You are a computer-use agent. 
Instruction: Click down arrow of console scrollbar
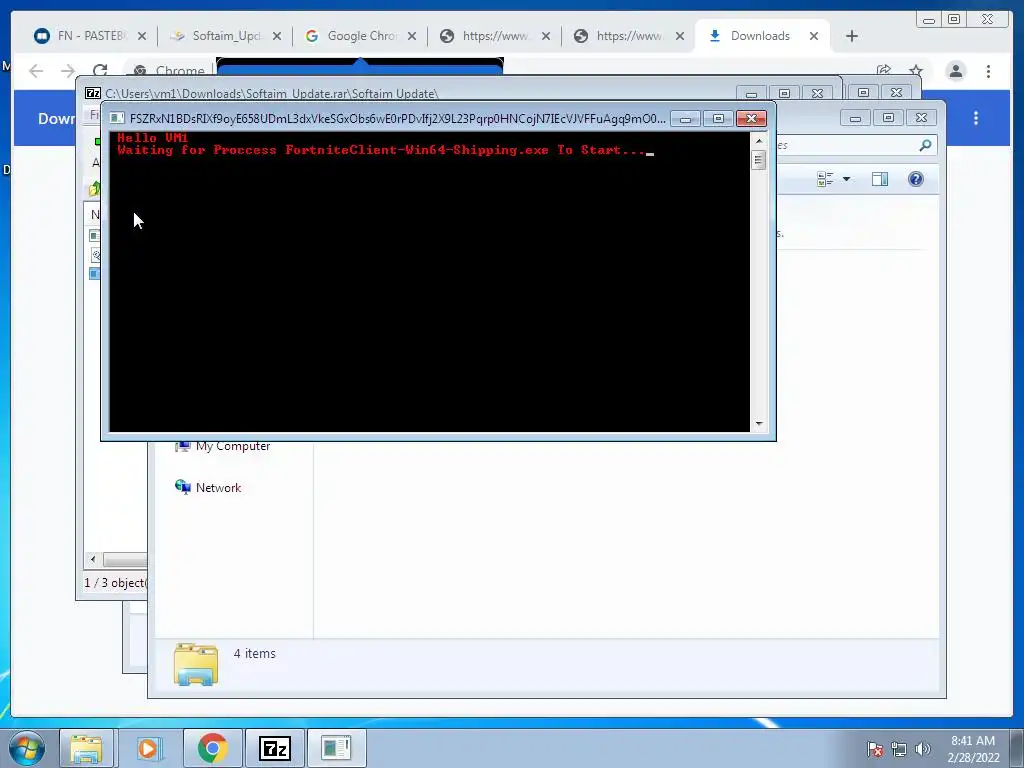(x=759, y=424)
